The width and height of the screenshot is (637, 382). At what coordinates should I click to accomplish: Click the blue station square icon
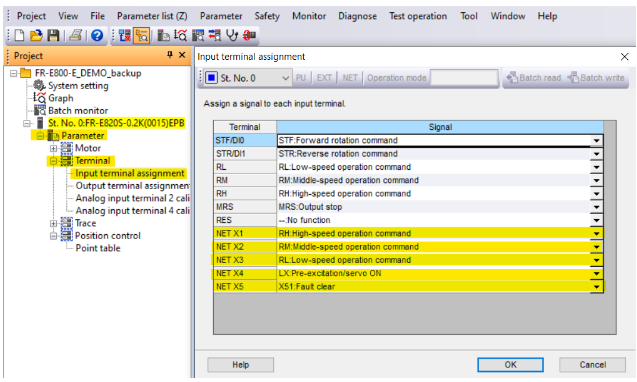[x=211, y=78]
